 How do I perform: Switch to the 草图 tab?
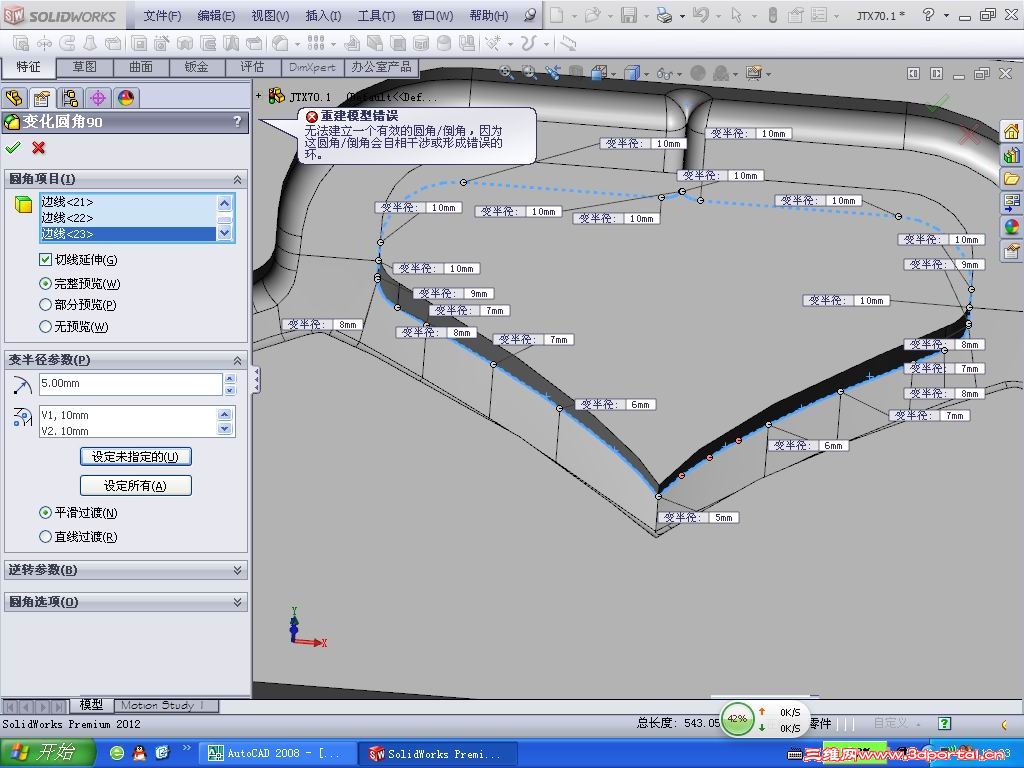click(84, 67)
